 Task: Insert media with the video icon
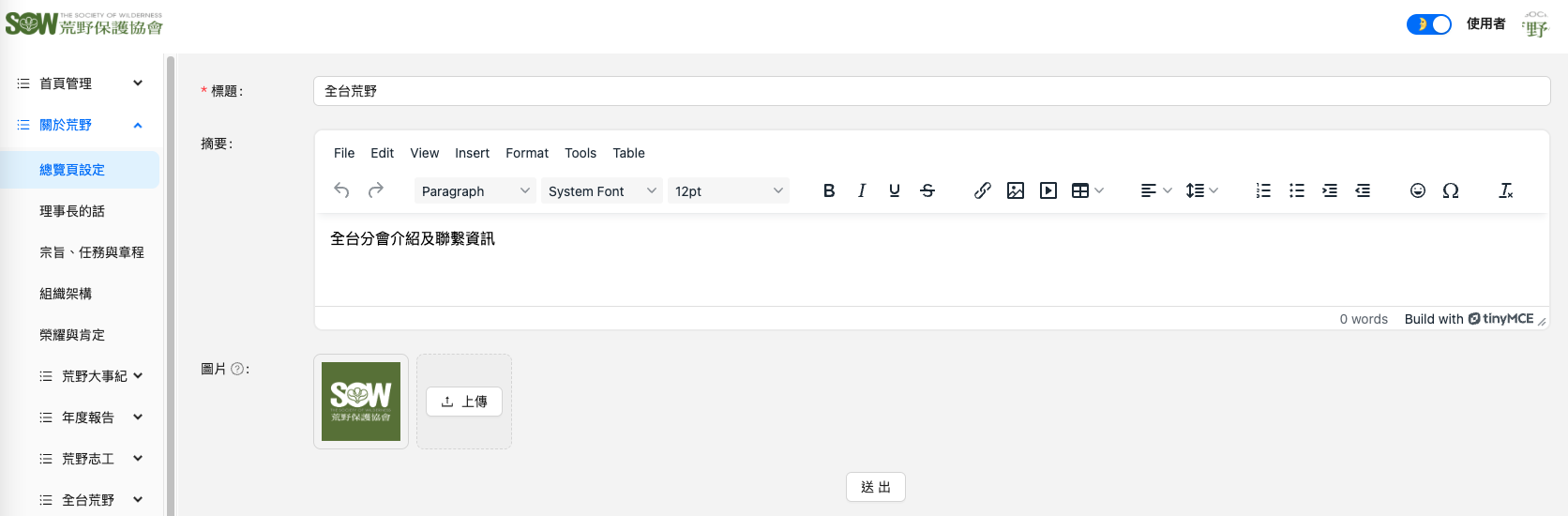tap(1048, 190)
